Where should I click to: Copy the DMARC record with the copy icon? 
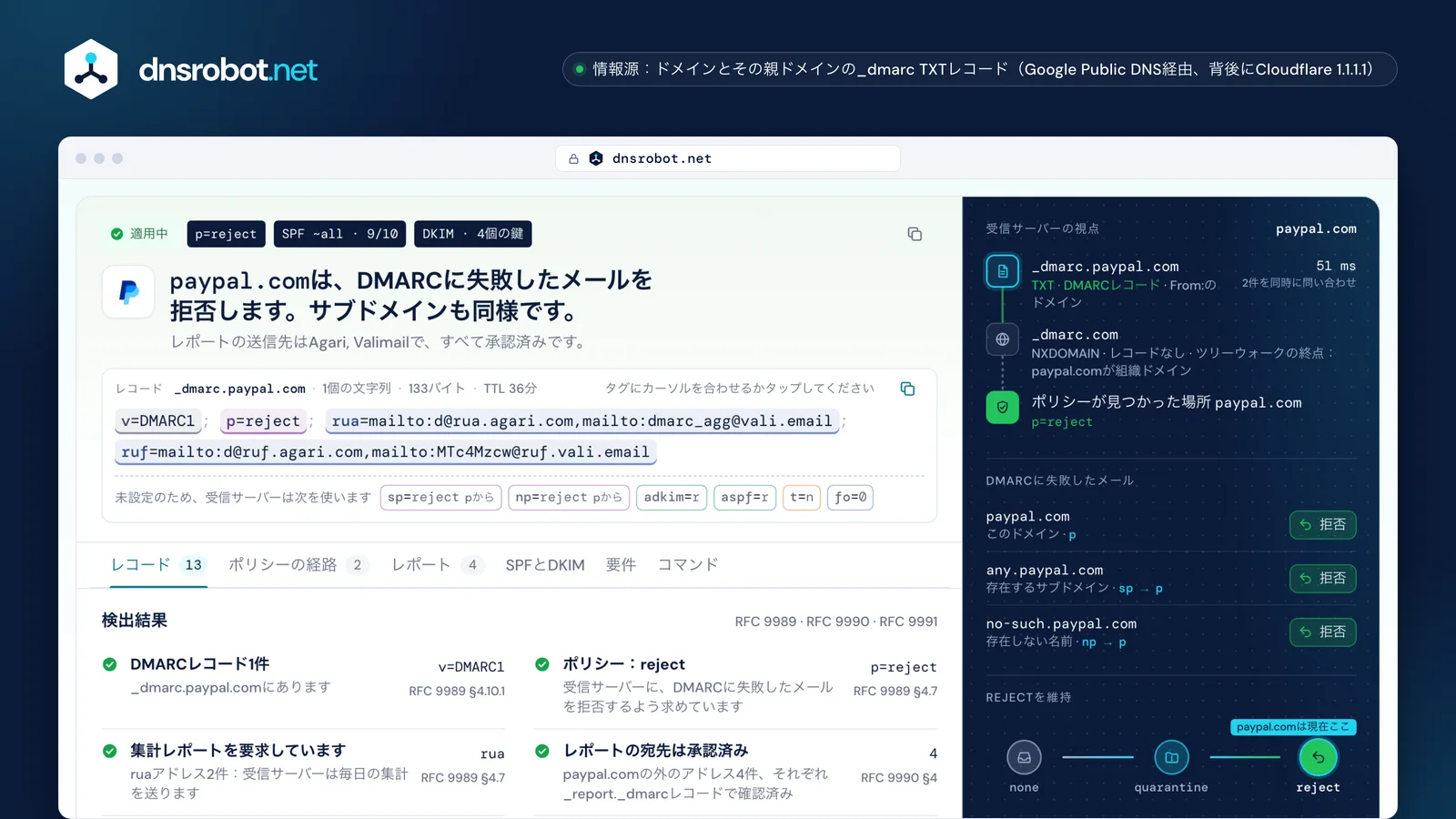click(907, 389)
